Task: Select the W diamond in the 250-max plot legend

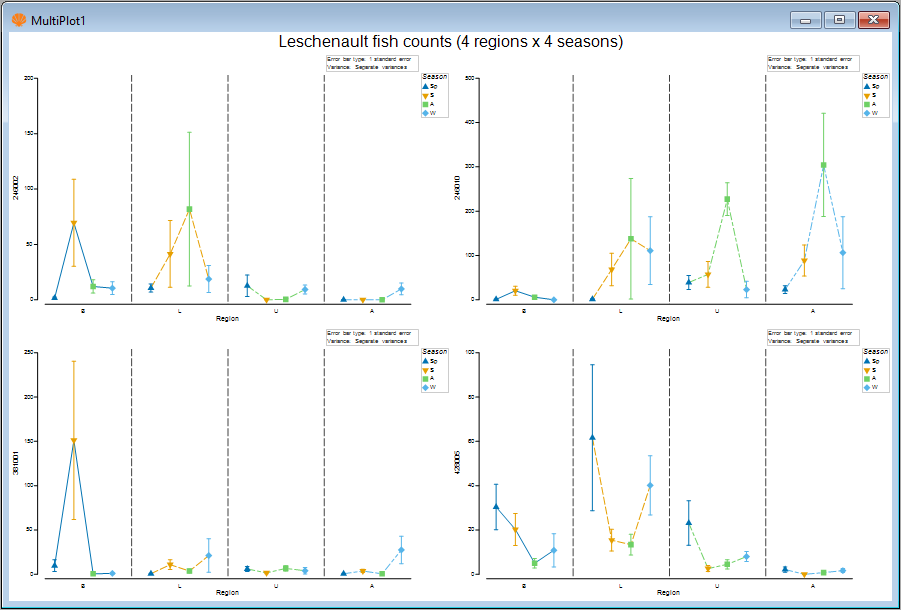Action: pyautogui.click(x=426, y=388)
